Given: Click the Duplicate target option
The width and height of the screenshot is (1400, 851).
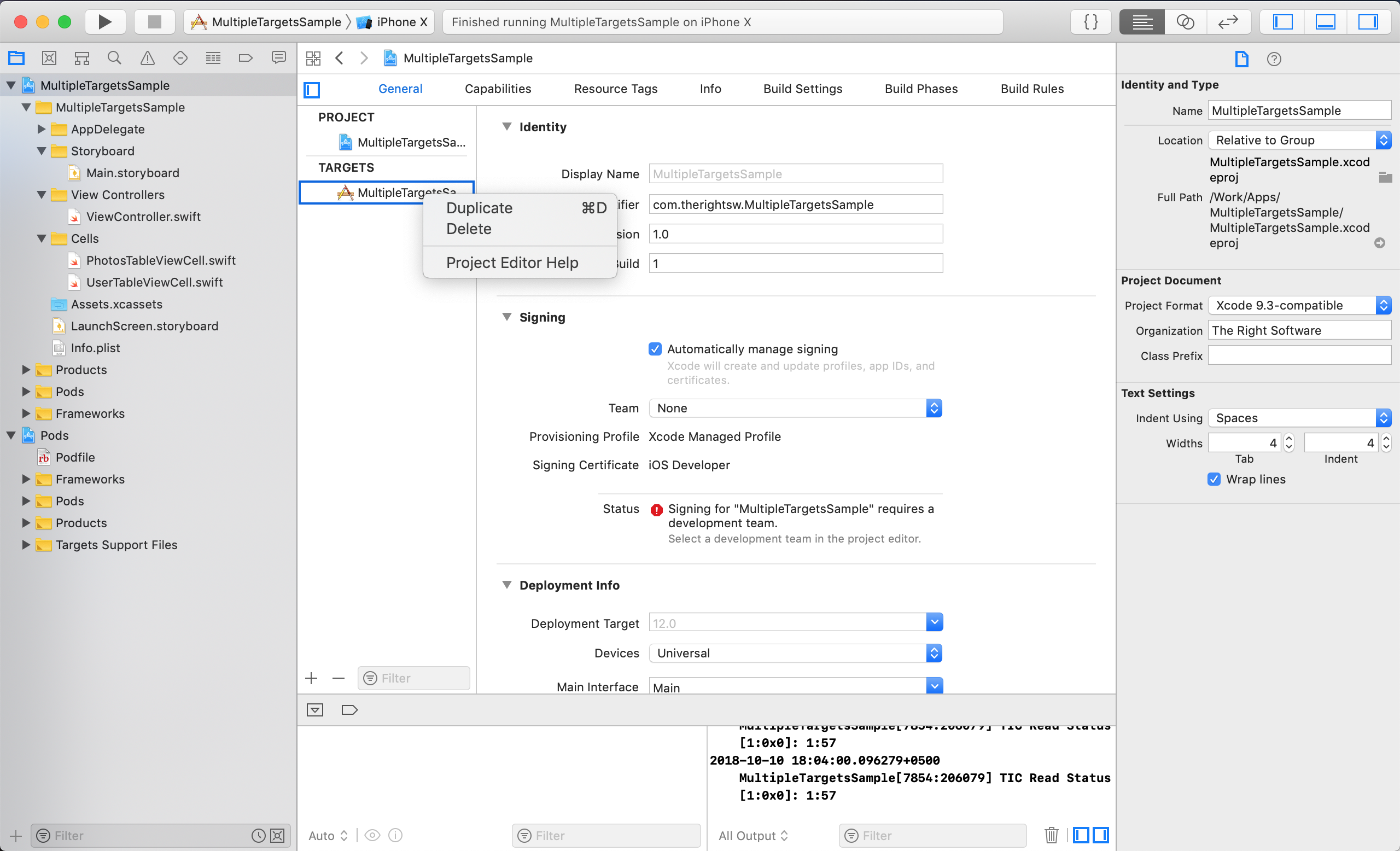Looking at the screenshot, I should click(480, 208).
